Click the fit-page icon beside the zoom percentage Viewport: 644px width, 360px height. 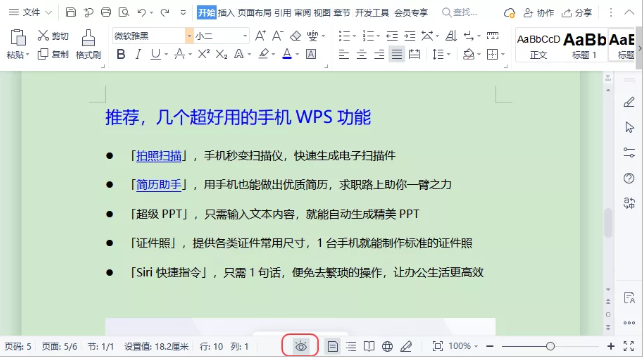[x=438, y=346]
